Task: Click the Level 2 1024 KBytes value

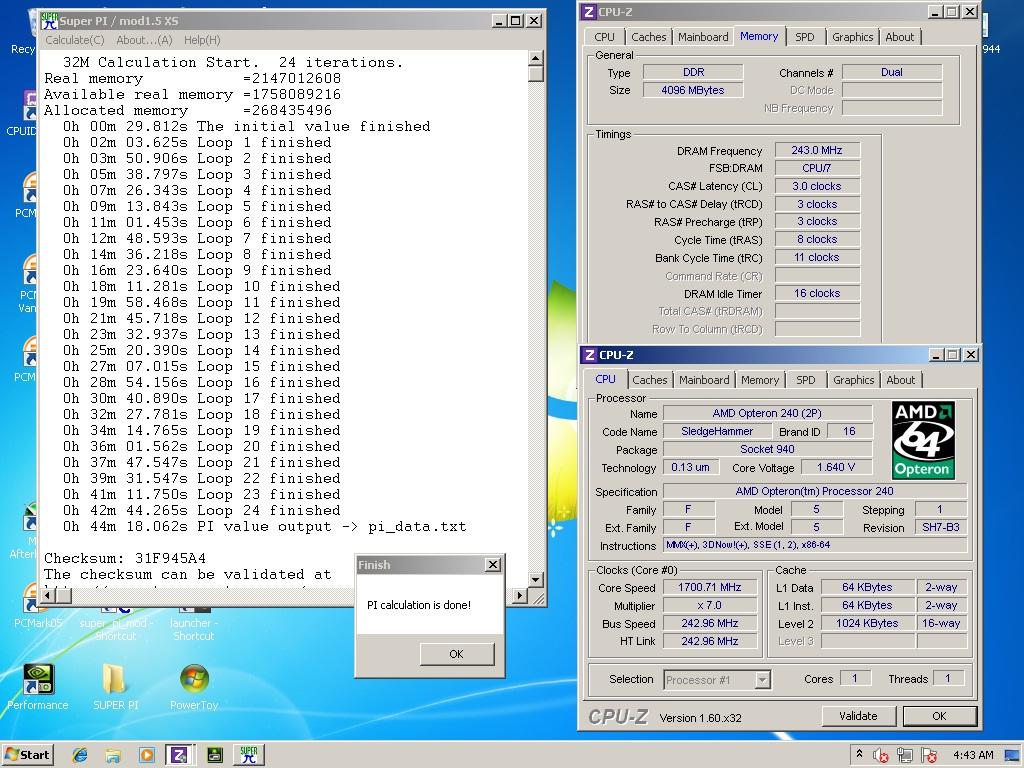Action: point(867,623)
